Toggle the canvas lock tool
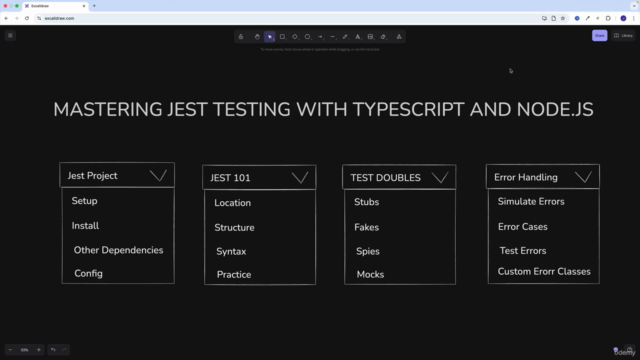 point(241,37)
